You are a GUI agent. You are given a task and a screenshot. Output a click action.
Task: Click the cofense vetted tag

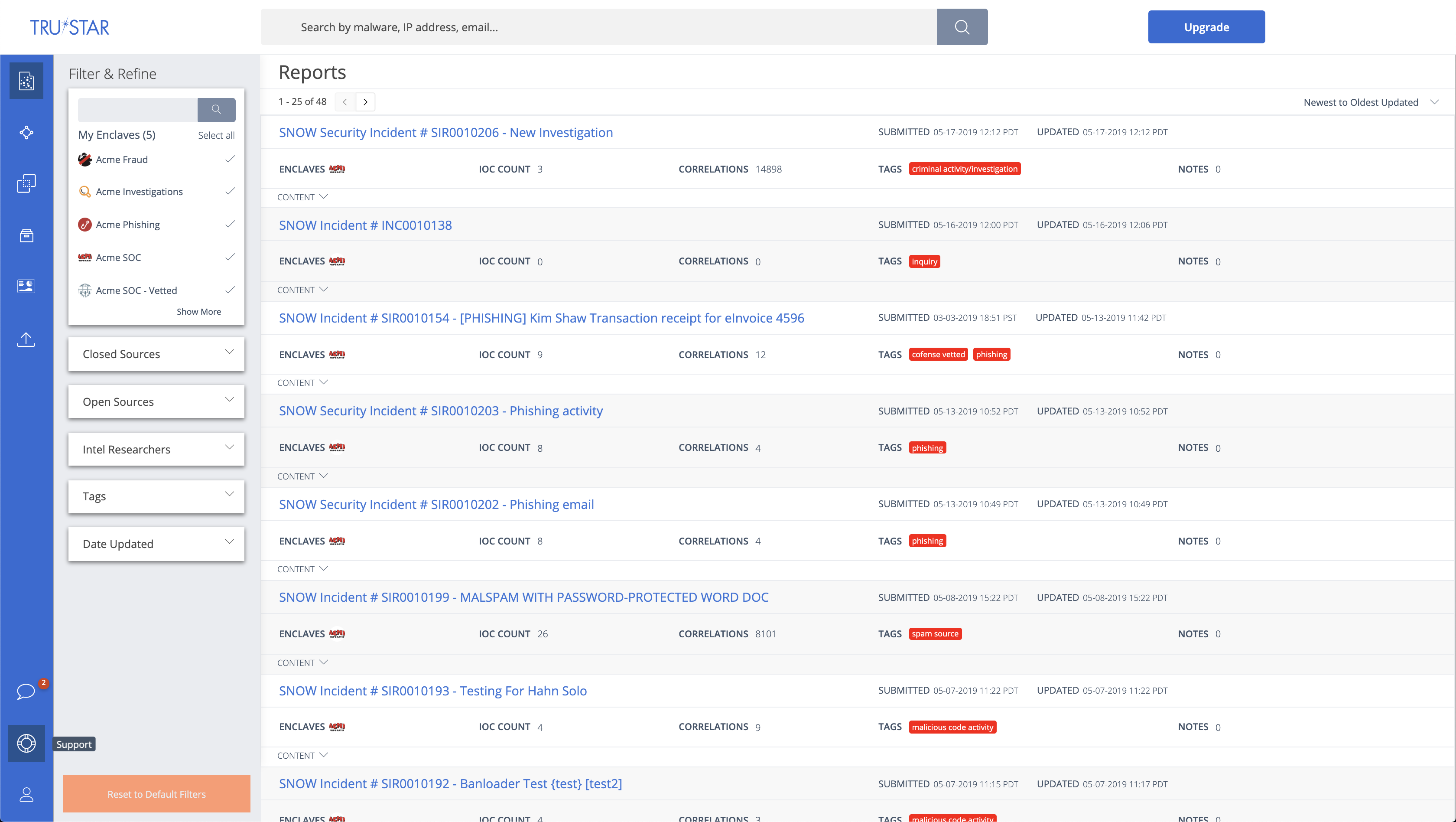click(x=938, y=355)
